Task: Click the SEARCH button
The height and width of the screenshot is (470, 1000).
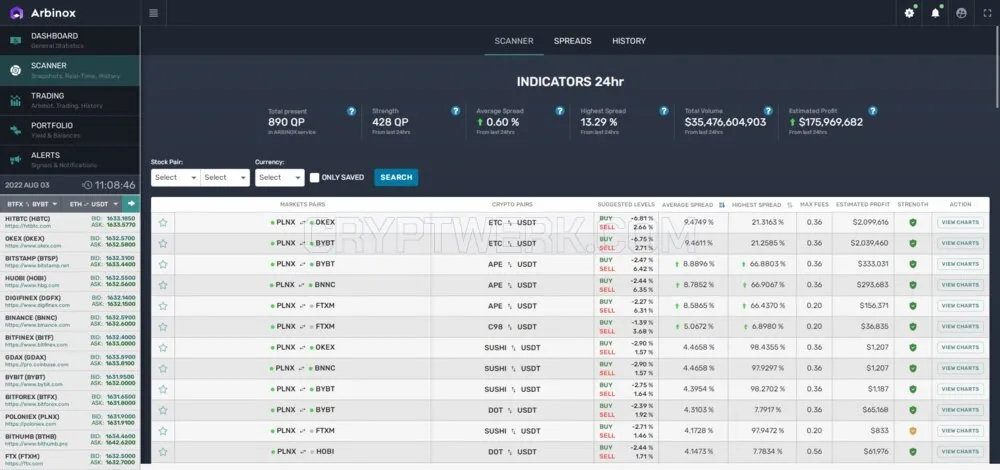Action: pos(396,177)
